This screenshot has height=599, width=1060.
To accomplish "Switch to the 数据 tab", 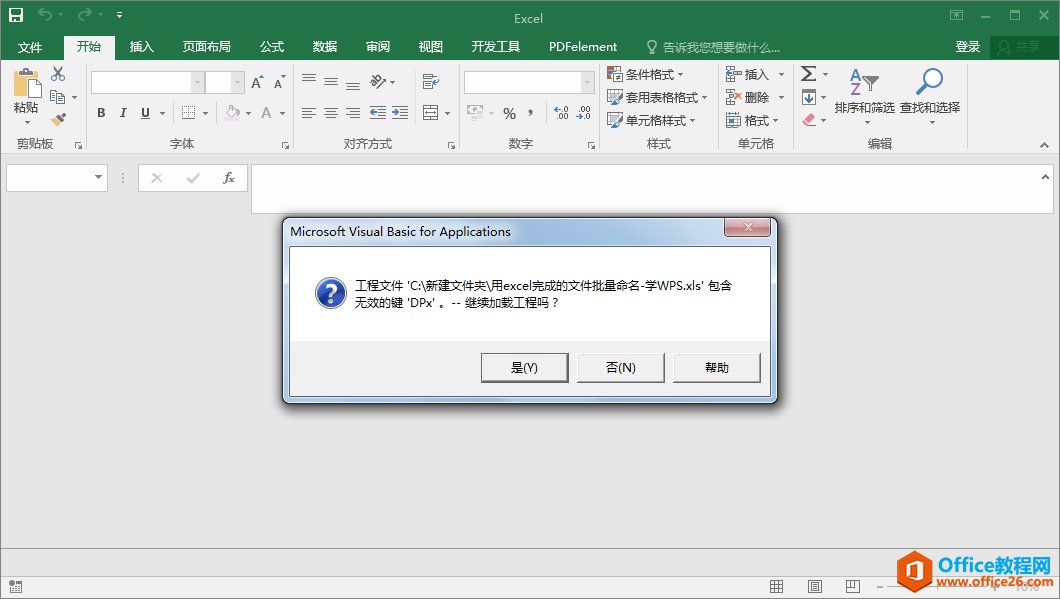I will click(x=324, y=47).
